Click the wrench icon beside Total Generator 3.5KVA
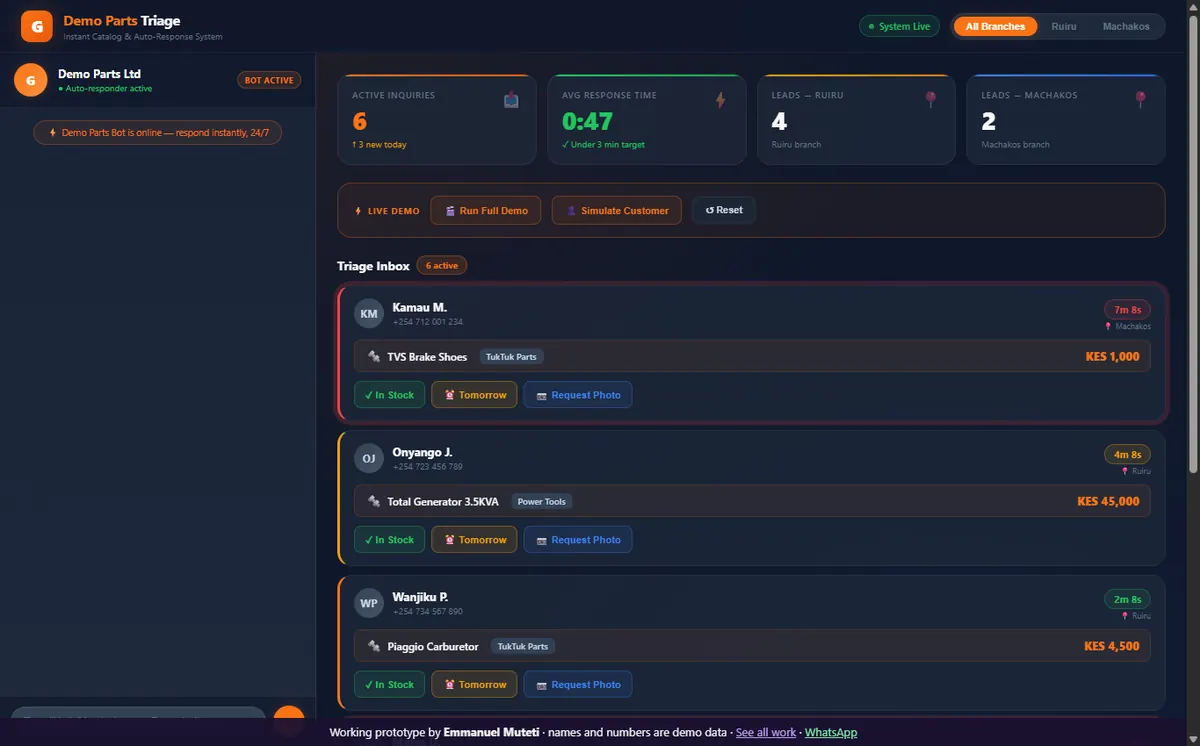Image resolution: width=1200 pixels, height=746 pixels. click(373, 501)
